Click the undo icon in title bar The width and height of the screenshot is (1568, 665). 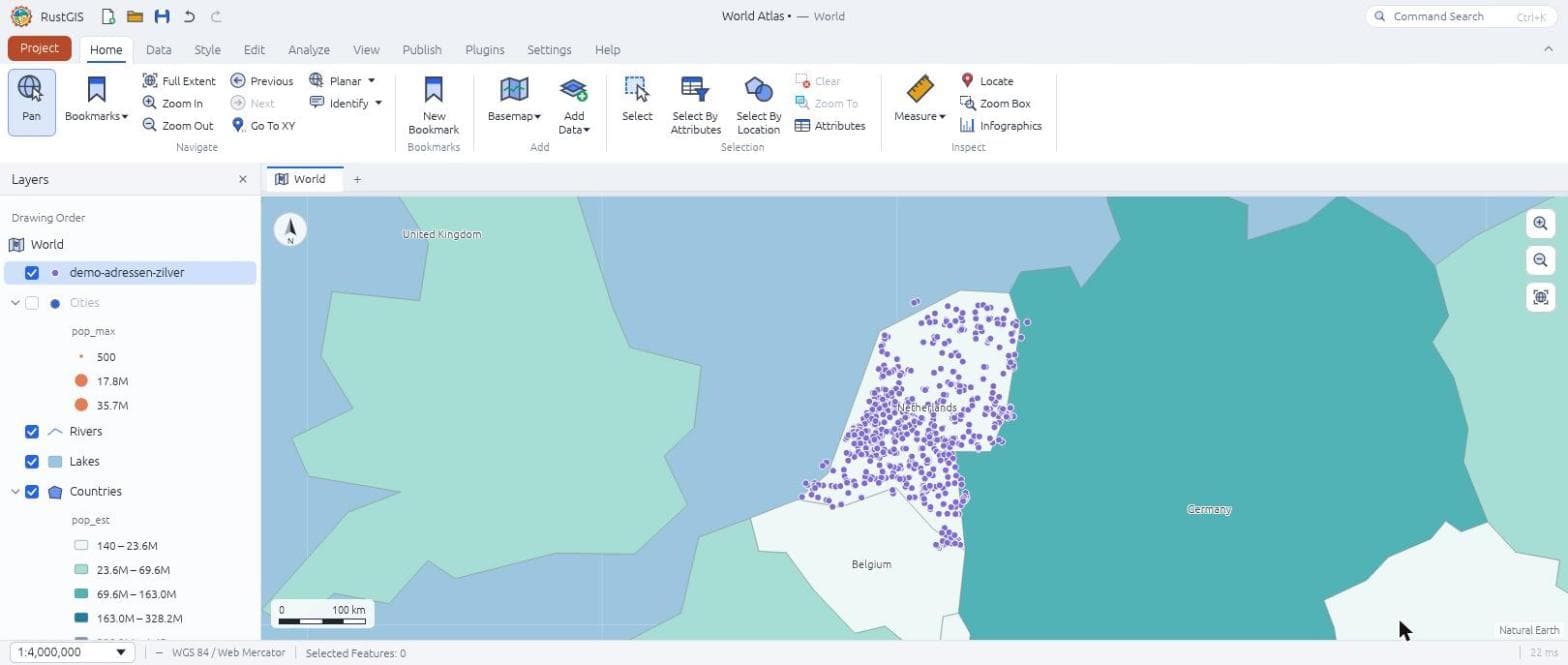[x=189, y=17]
